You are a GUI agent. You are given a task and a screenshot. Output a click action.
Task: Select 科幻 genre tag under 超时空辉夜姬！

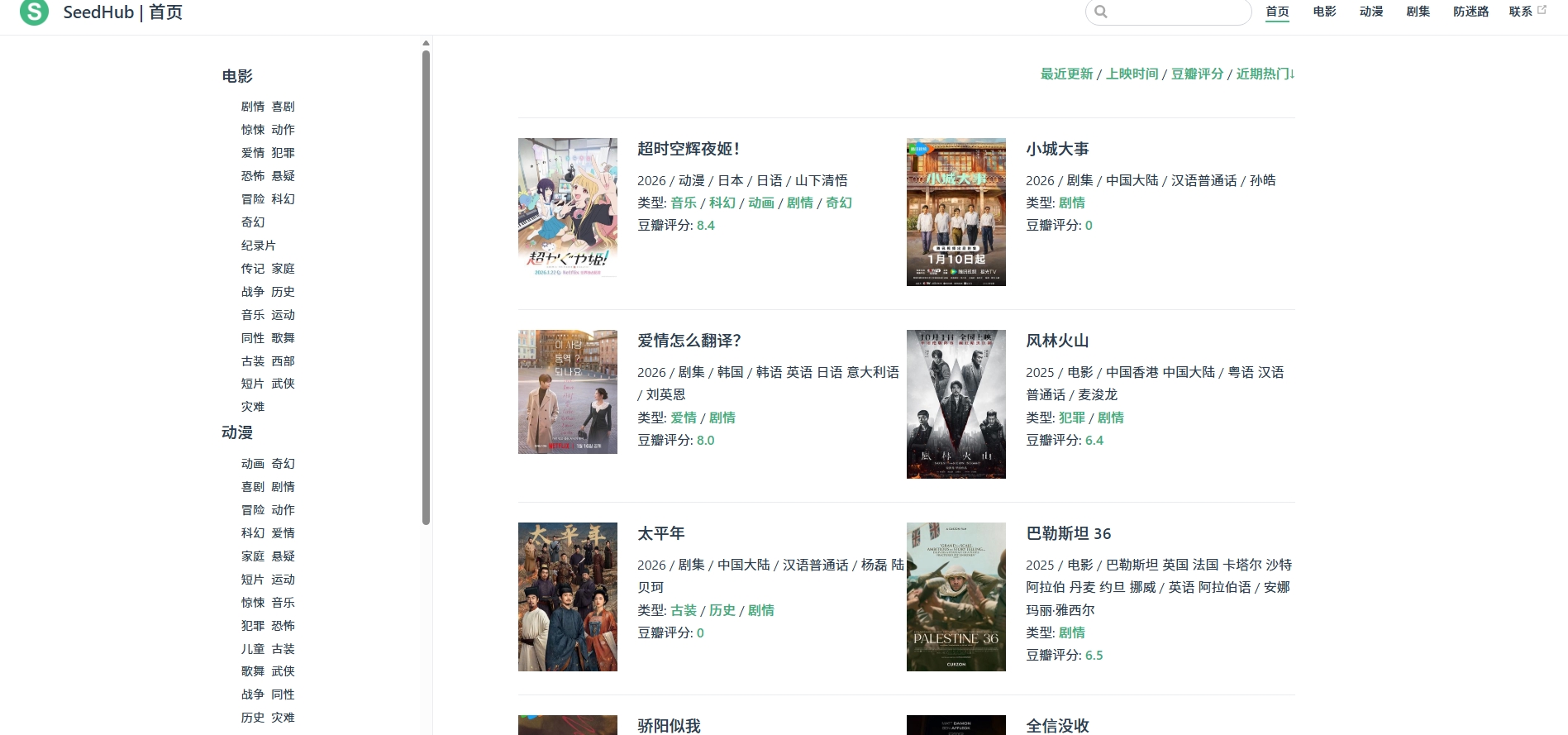722,203
